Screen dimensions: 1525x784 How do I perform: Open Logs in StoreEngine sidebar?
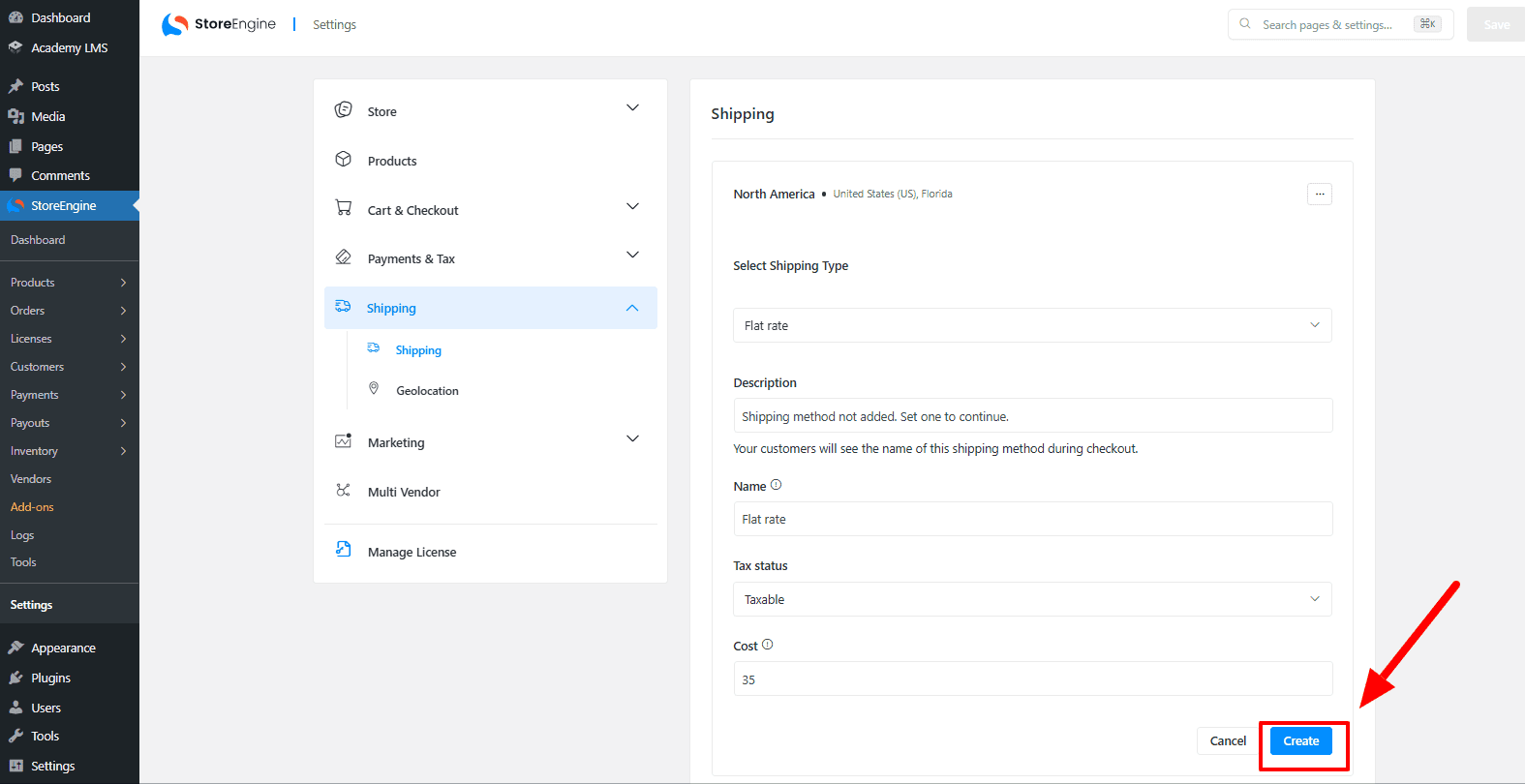tap(22, 535)
